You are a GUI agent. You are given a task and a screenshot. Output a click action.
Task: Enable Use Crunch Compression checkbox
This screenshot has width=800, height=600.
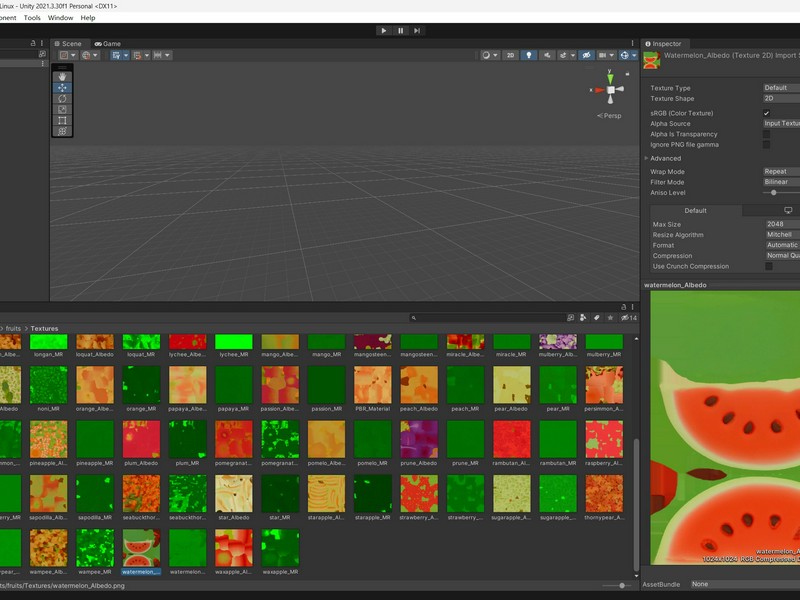[769, 266]
